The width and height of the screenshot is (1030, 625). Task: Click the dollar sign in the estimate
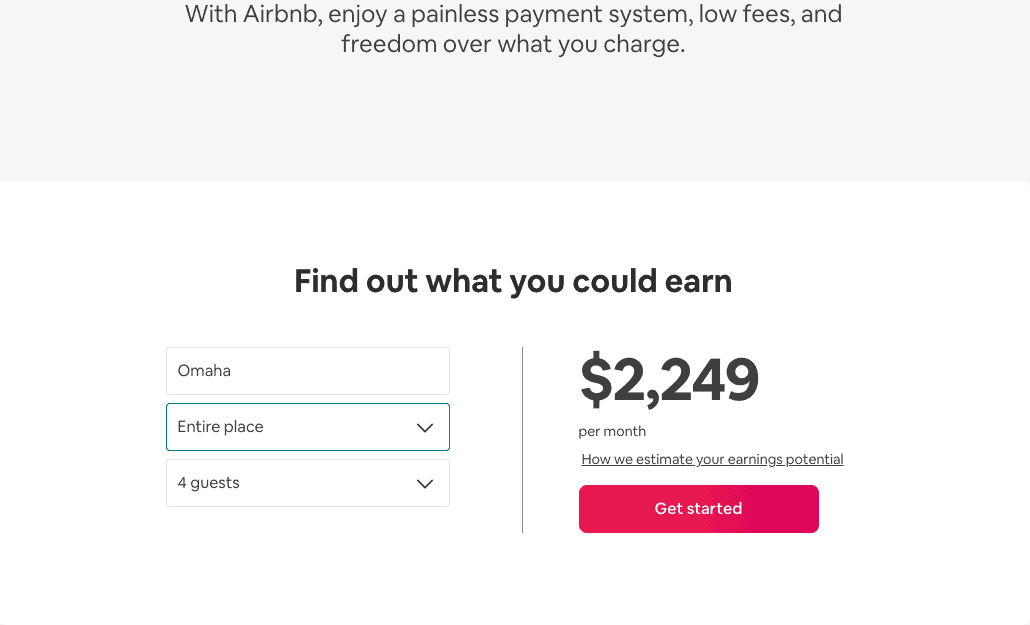click(596, 379)
